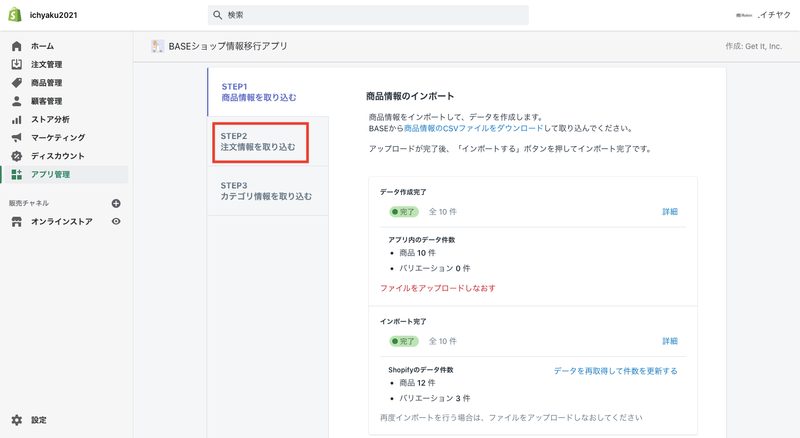
Task: Open ディスカウント menu item
Action: click(x=58, y=156)
